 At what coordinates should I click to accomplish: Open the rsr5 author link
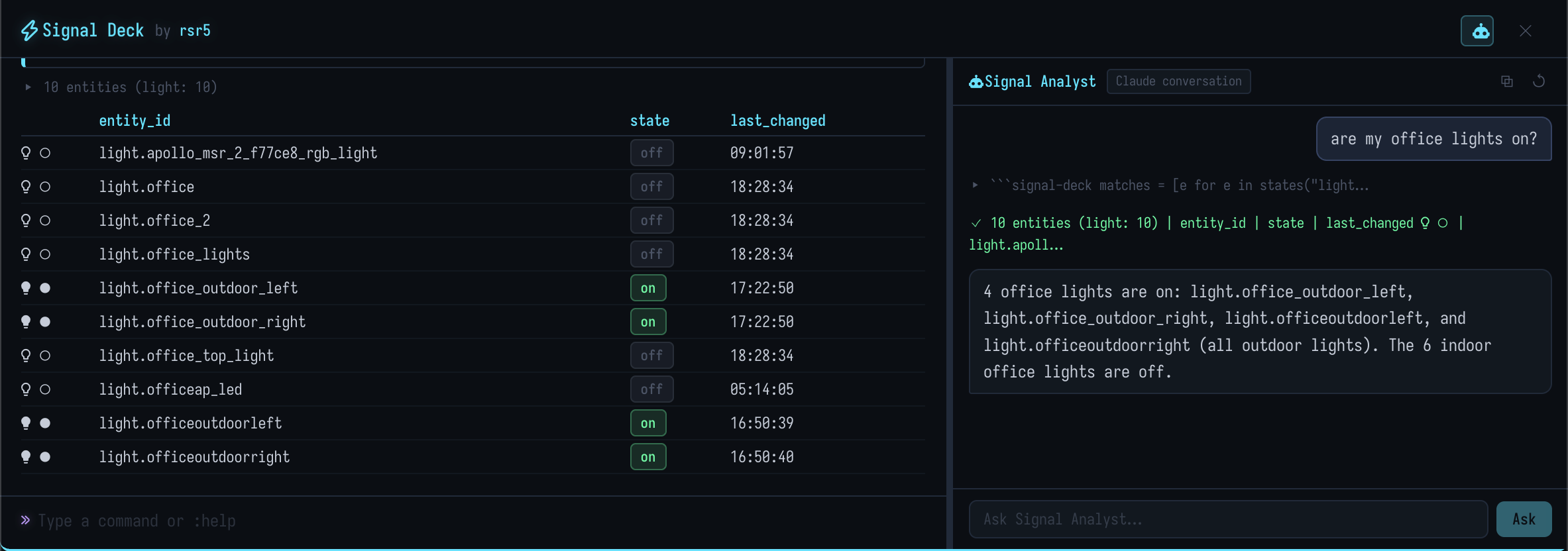tap(195, 30)
